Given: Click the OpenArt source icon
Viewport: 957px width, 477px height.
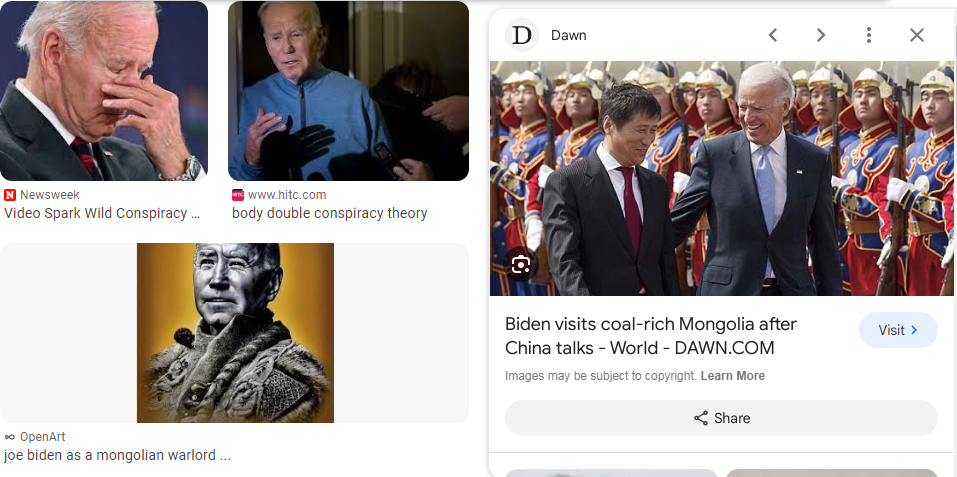Looking at the screenshot, I should coord(10,437).
